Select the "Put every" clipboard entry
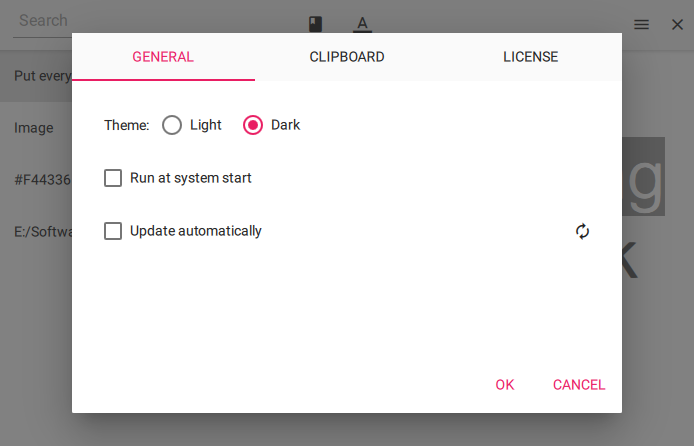The image size is (694, 446). [40, 76]
